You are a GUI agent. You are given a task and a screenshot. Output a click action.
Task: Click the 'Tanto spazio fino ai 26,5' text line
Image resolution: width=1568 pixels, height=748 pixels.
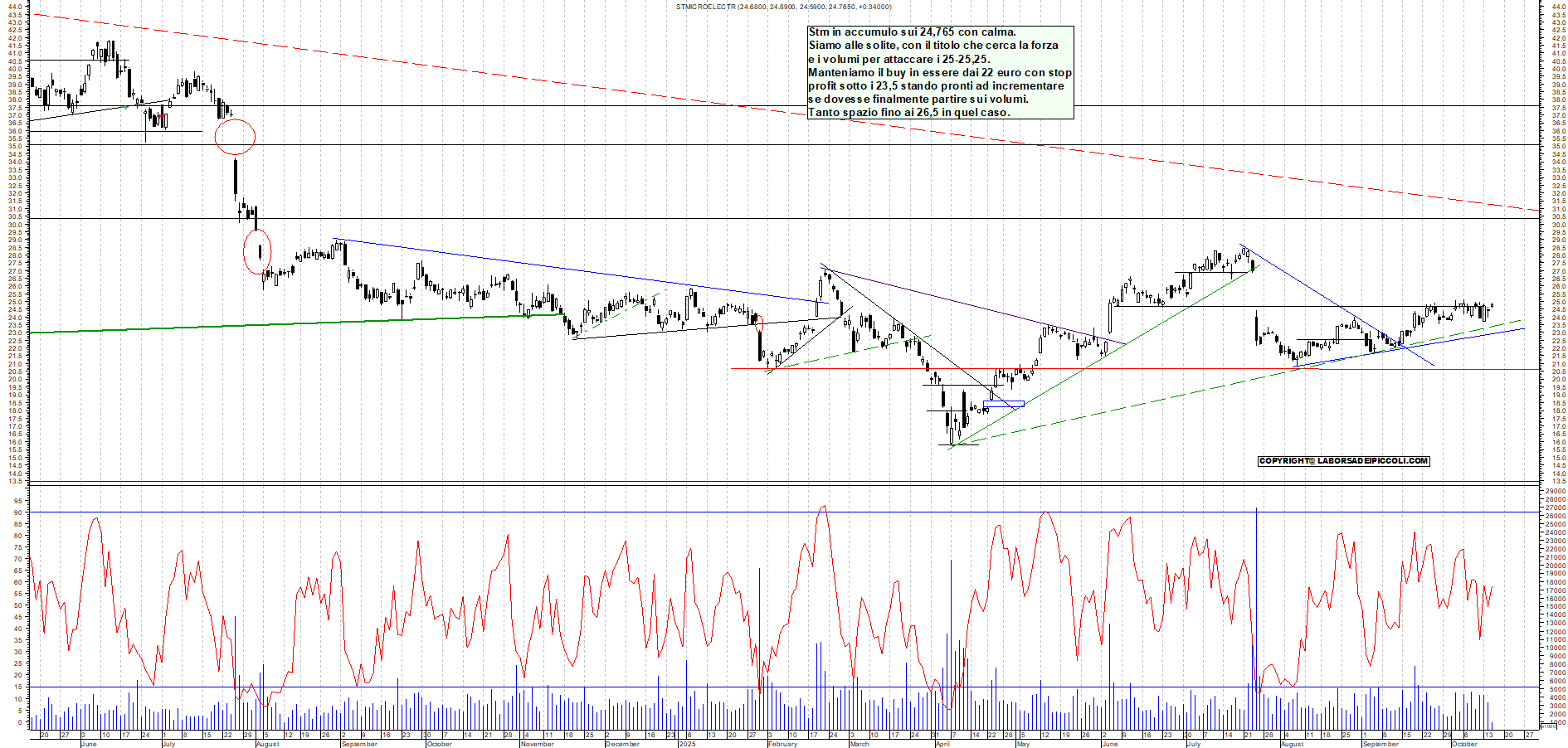pyautogui.click(x=908, y=112)
